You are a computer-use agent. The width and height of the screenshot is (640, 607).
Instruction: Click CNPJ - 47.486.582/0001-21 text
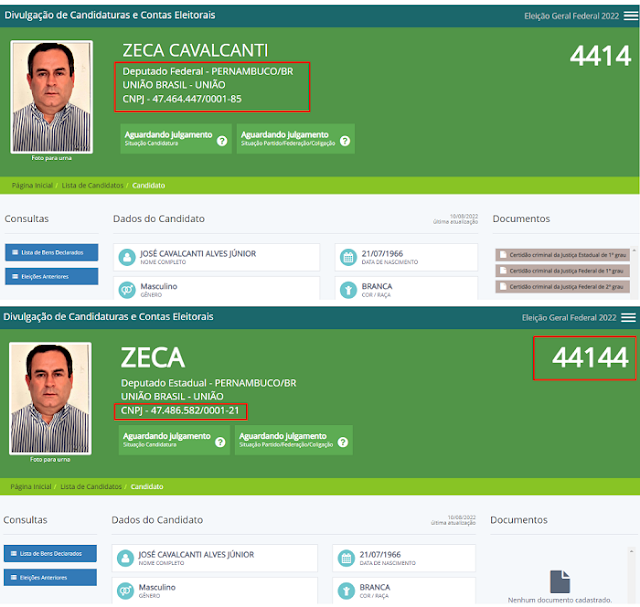pyautogui.click(x=180, y=411)
